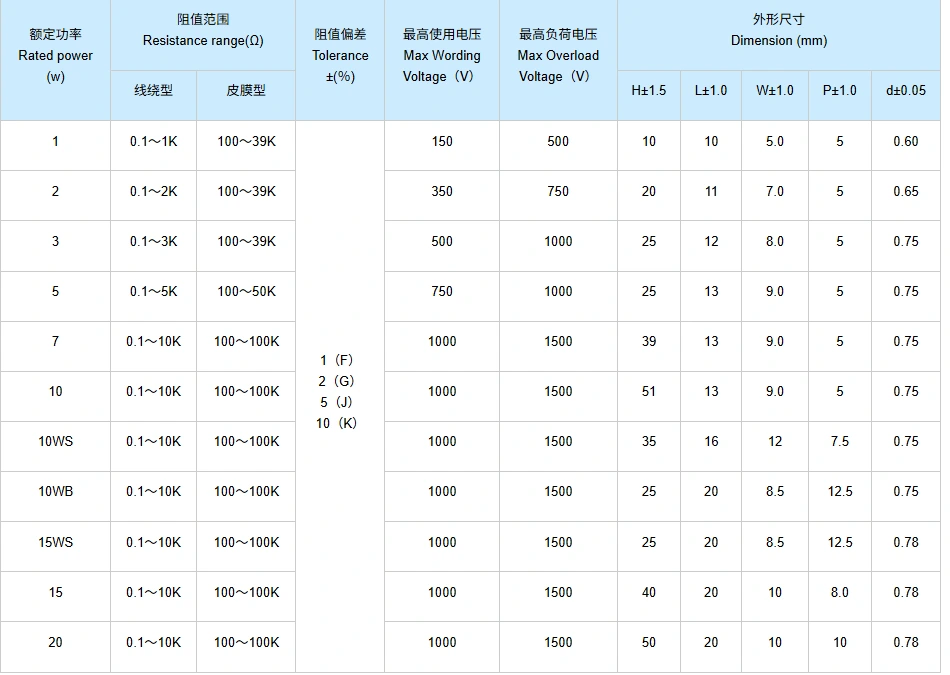Image resolution: width=950 pixels, height=675 pixels.
Task: Click the 10WS row power cell
Action: (x=55, y=441)
